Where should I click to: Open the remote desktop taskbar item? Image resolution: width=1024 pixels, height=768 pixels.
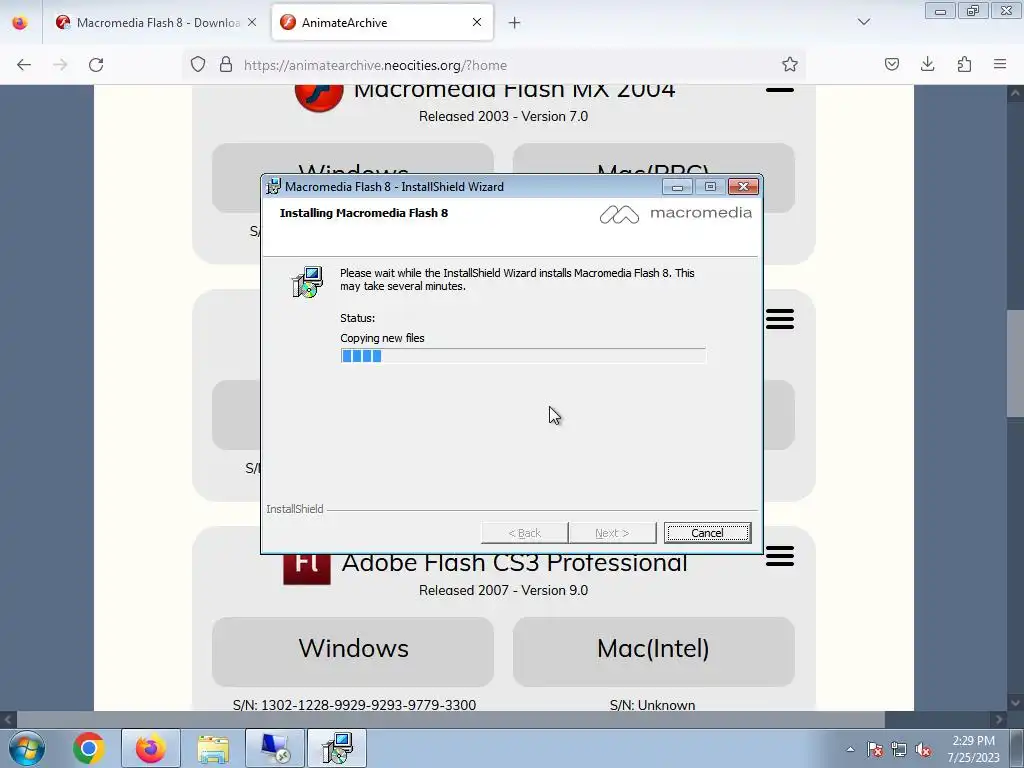[x=275, y=748]
